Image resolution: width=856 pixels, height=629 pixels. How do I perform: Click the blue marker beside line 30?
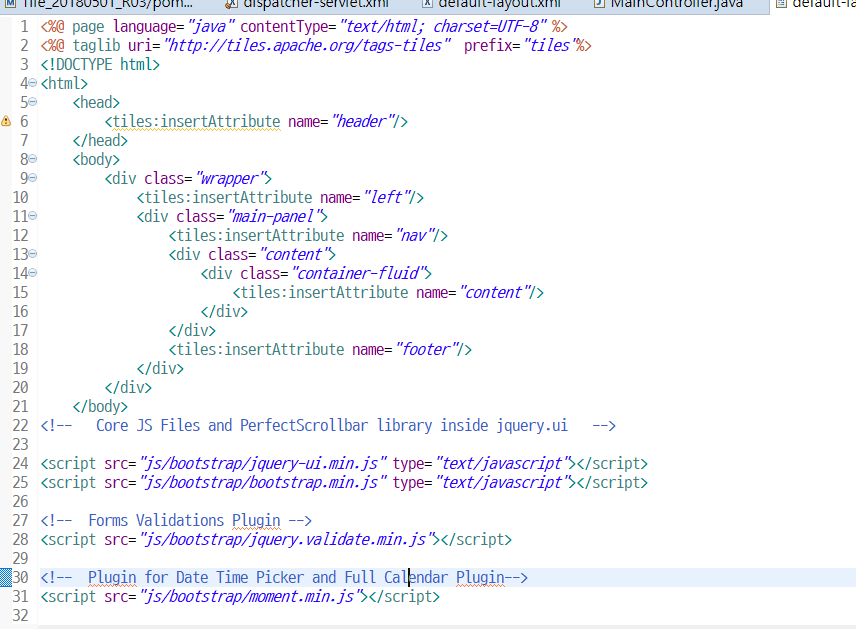pos(5,577)
